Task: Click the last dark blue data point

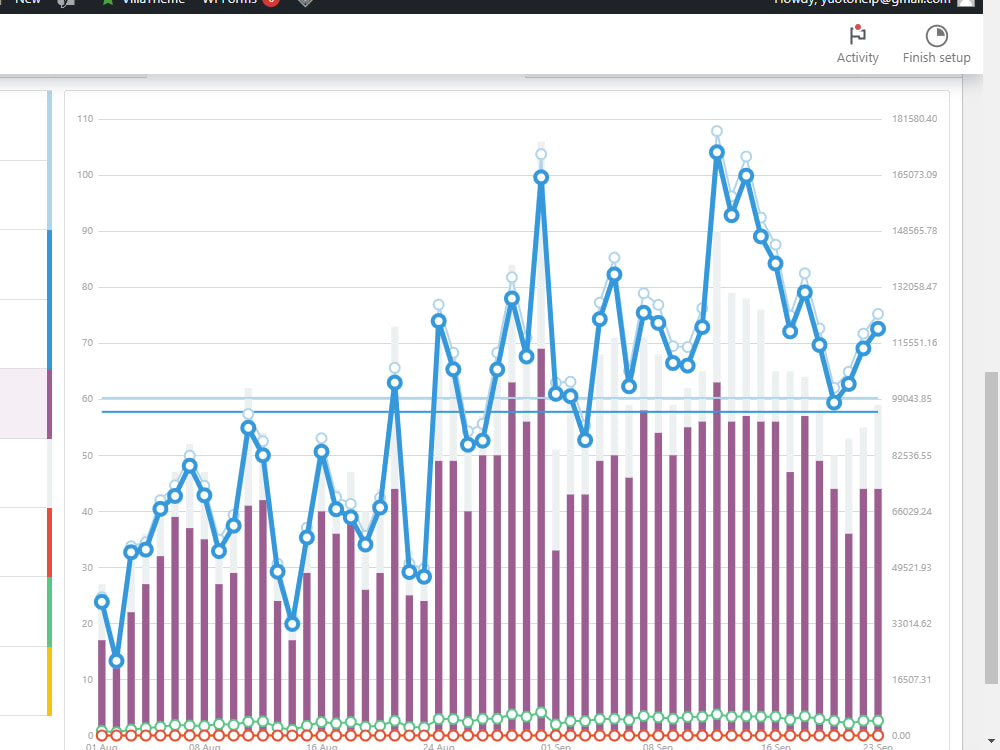Action: 878,328
